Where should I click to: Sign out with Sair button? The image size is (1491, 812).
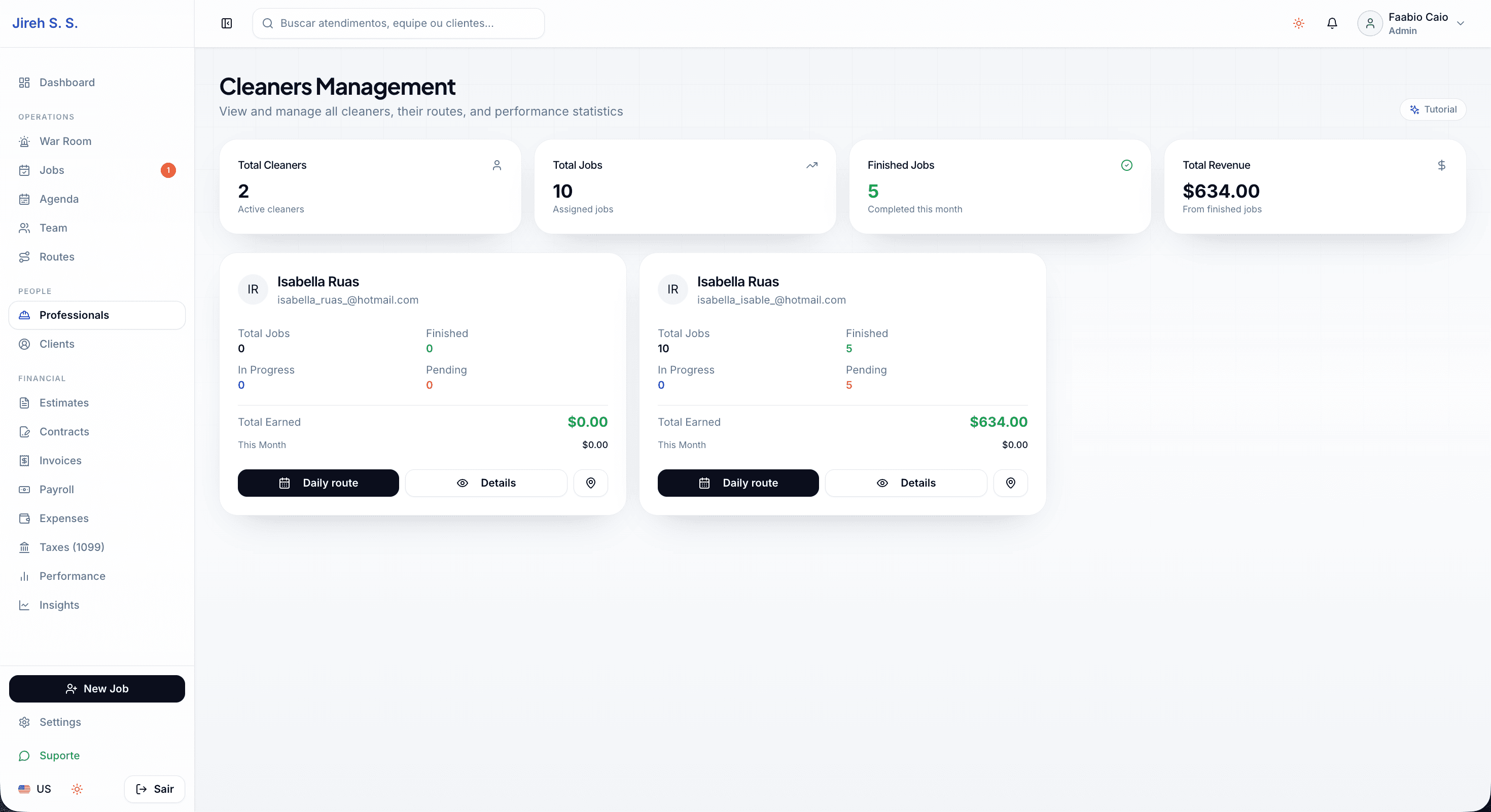coord(155,789)
